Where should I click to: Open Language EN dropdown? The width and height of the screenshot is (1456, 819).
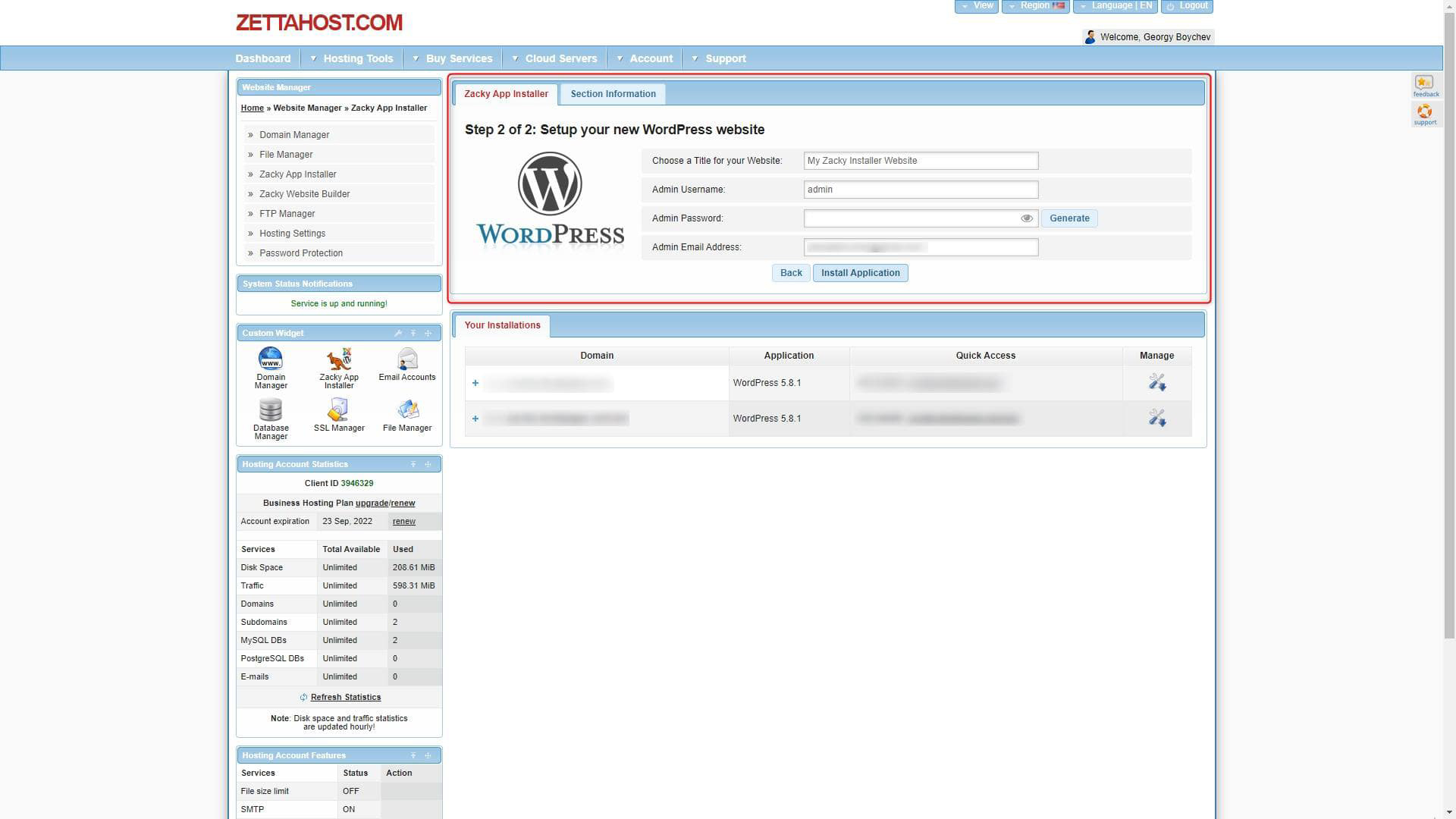1116,6
